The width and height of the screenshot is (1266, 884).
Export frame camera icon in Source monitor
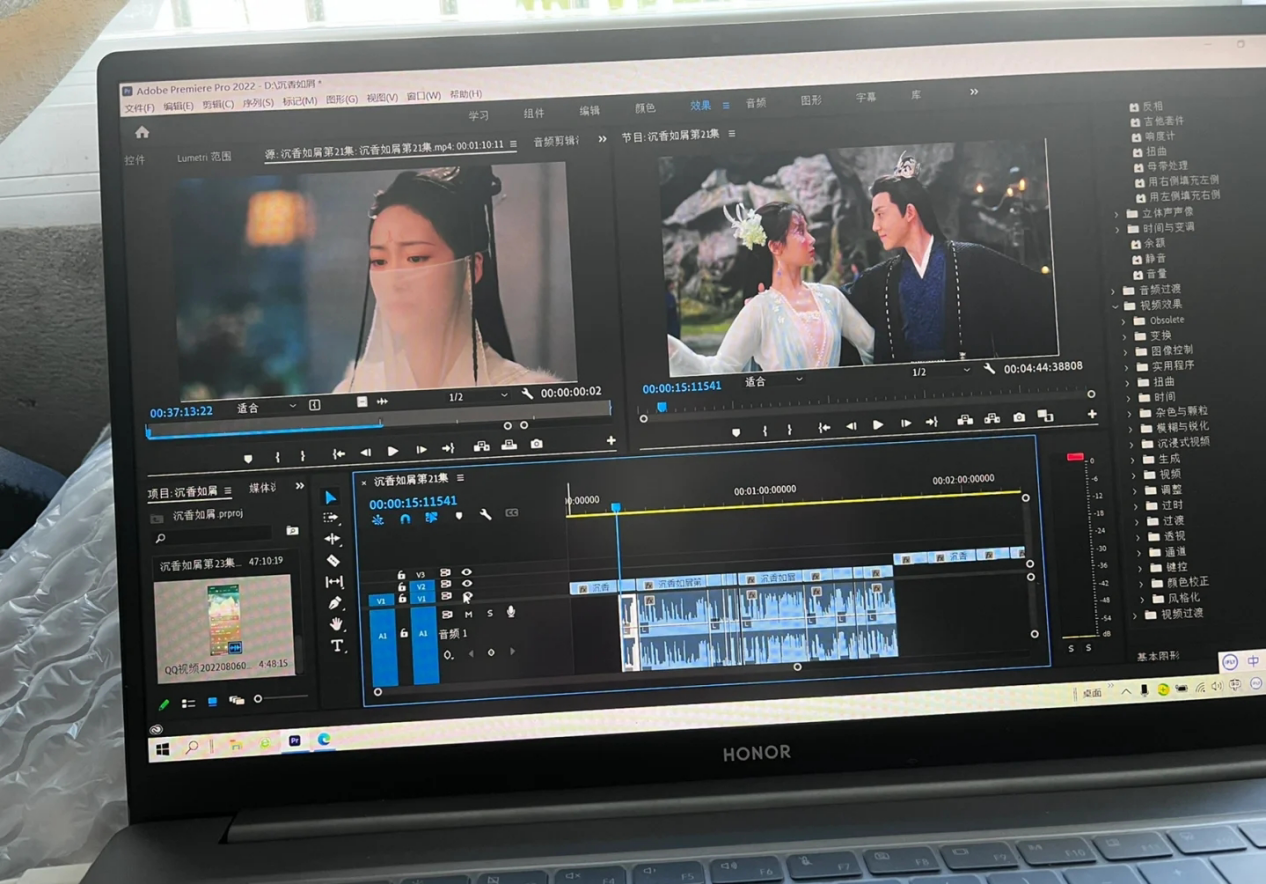click(537, 443)
